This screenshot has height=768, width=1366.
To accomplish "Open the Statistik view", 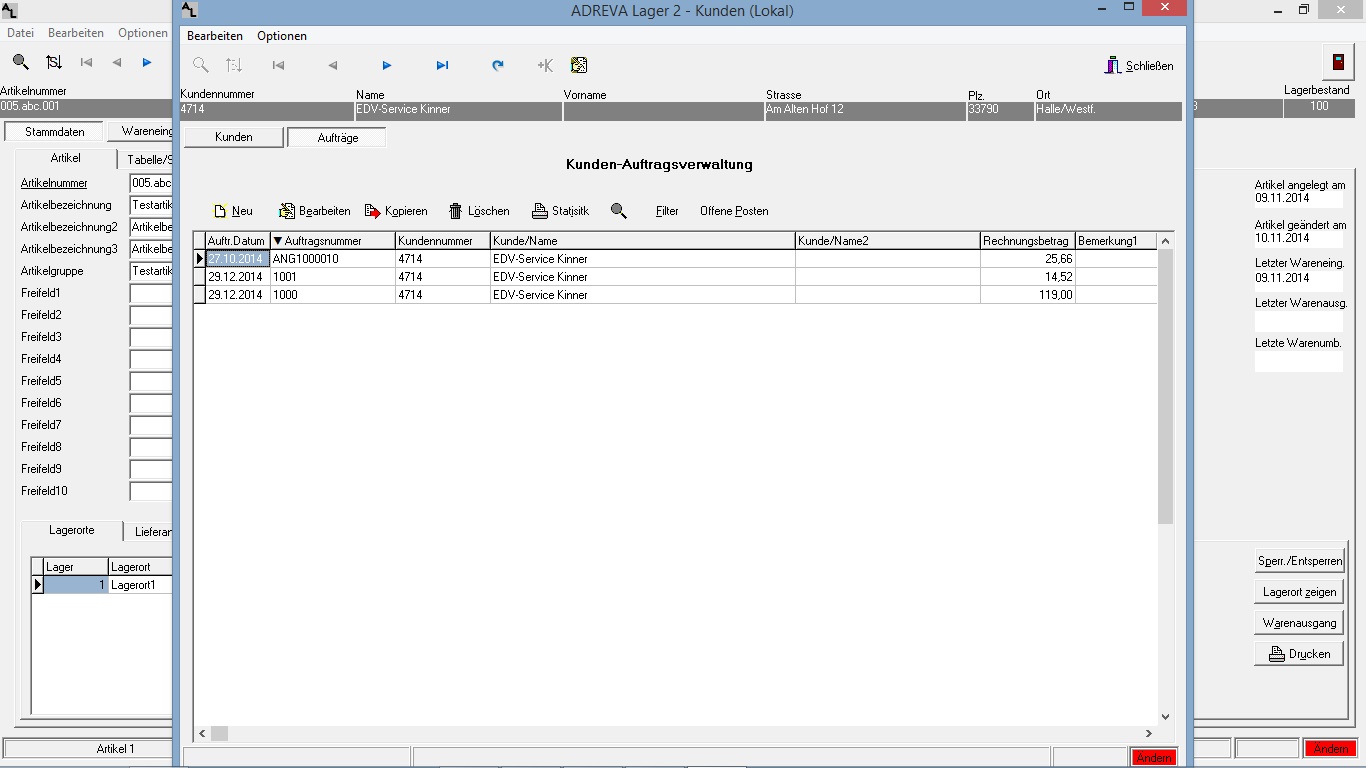I will point(560,211).
